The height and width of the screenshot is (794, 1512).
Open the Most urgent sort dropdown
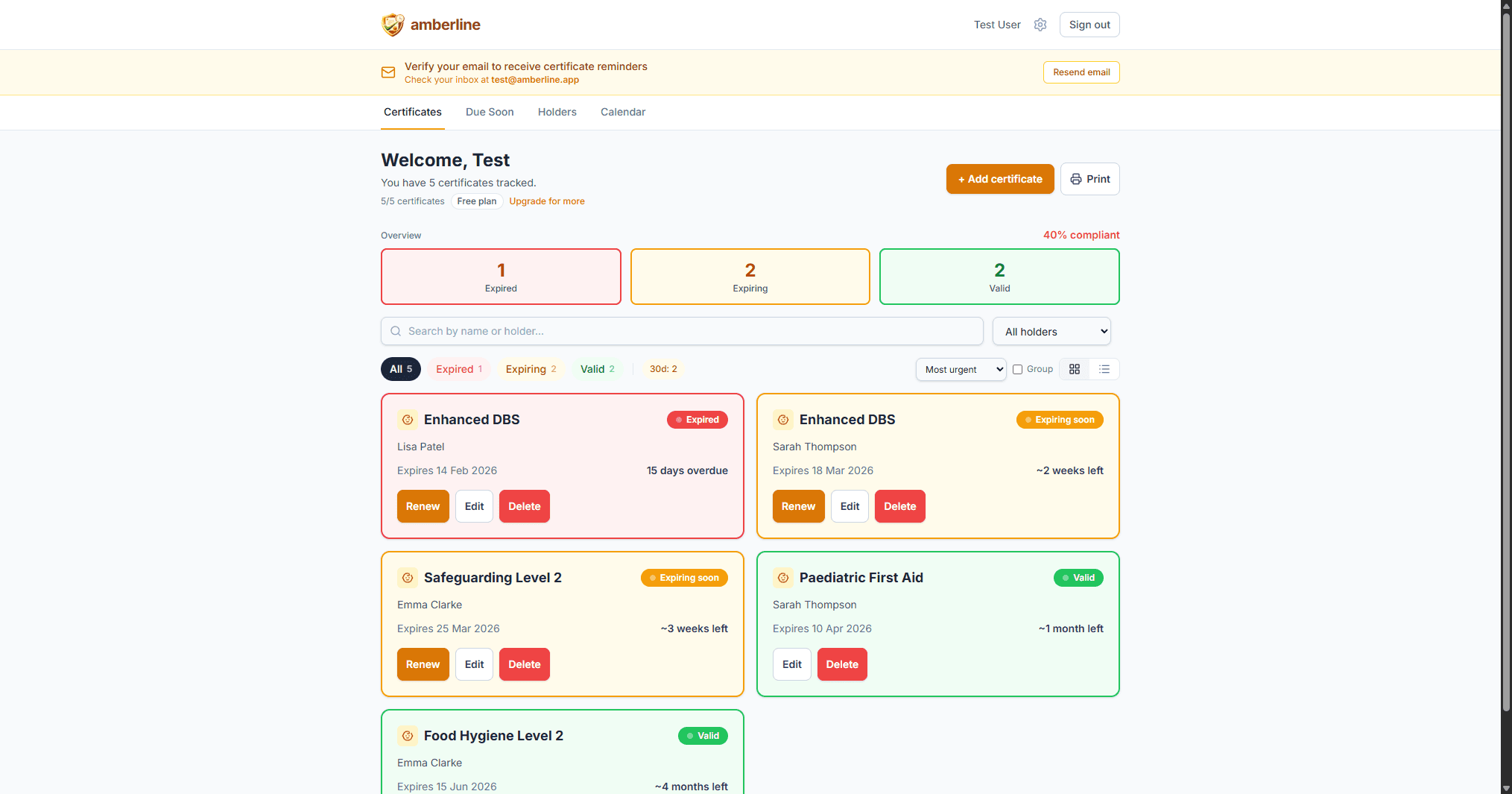coord(961,369)
